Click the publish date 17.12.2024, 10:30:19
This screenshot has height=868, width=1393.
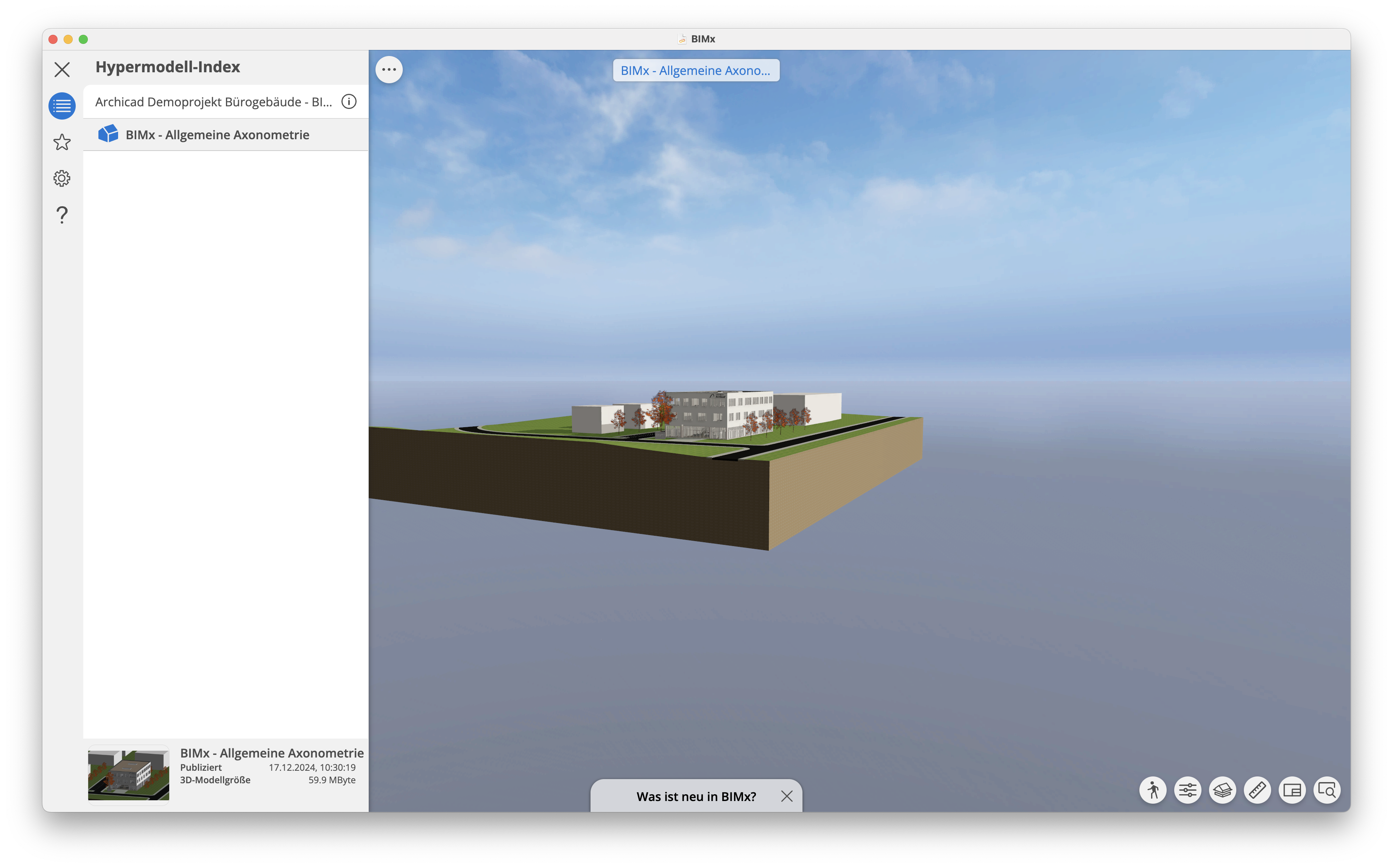click(x=312, y=767)
